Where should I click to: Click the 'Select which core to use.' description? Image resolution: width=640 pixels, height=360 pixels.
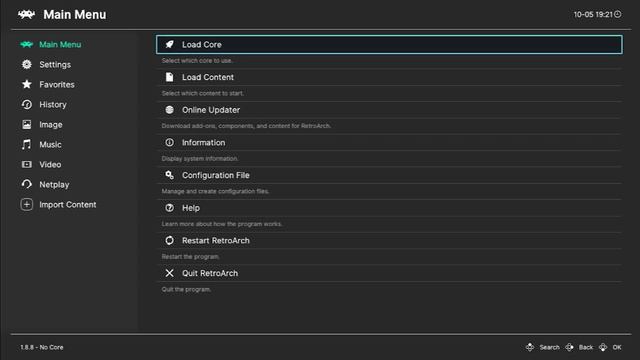coord(197,60)
